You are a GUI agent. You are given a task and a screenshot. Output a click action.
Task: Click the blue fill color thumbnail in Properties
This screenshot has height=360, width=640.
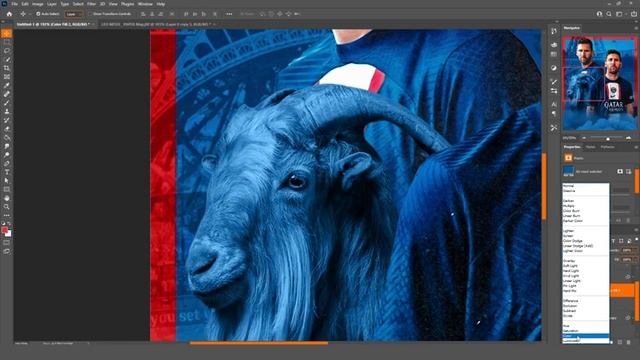coord(568,170)
